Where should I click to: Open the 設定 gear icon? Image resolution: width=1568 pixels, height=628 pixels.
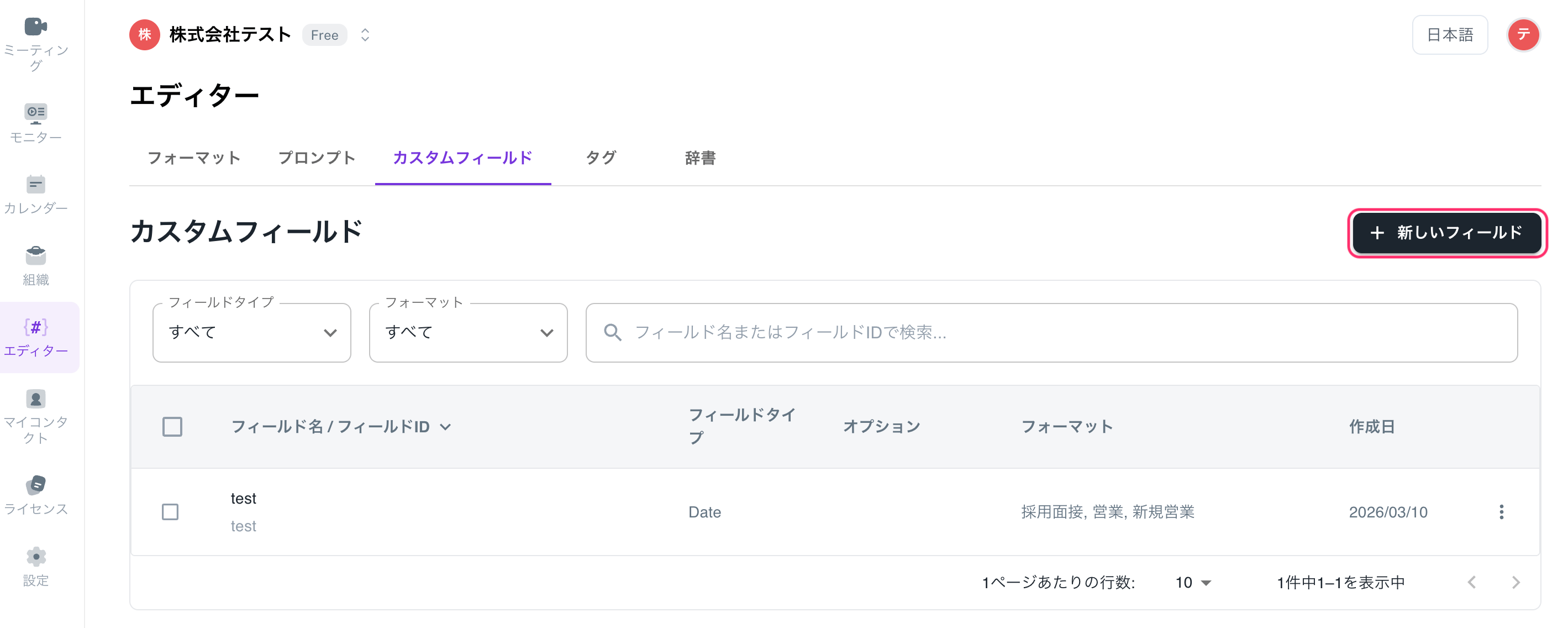point(35,557)
